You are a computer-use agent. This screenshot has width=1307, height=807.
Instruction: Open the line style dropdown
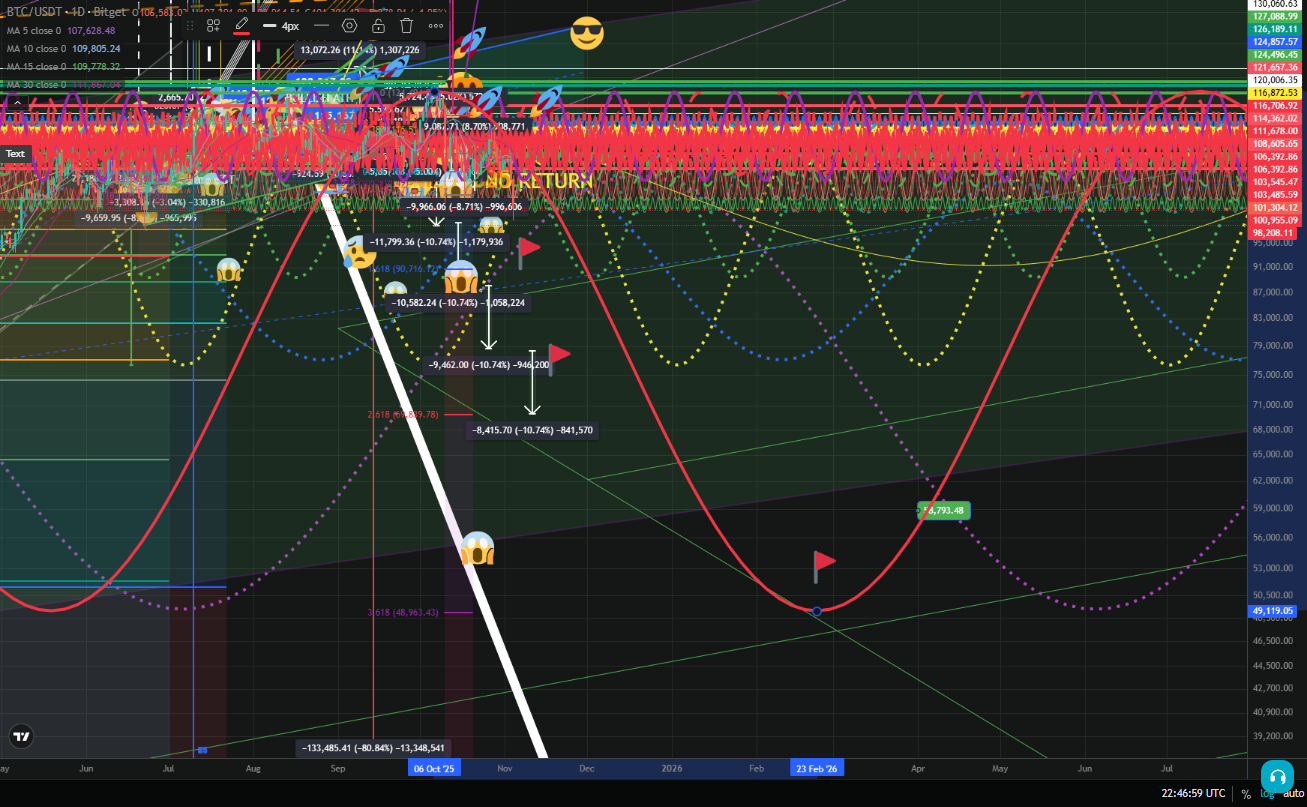click(320, 25)
